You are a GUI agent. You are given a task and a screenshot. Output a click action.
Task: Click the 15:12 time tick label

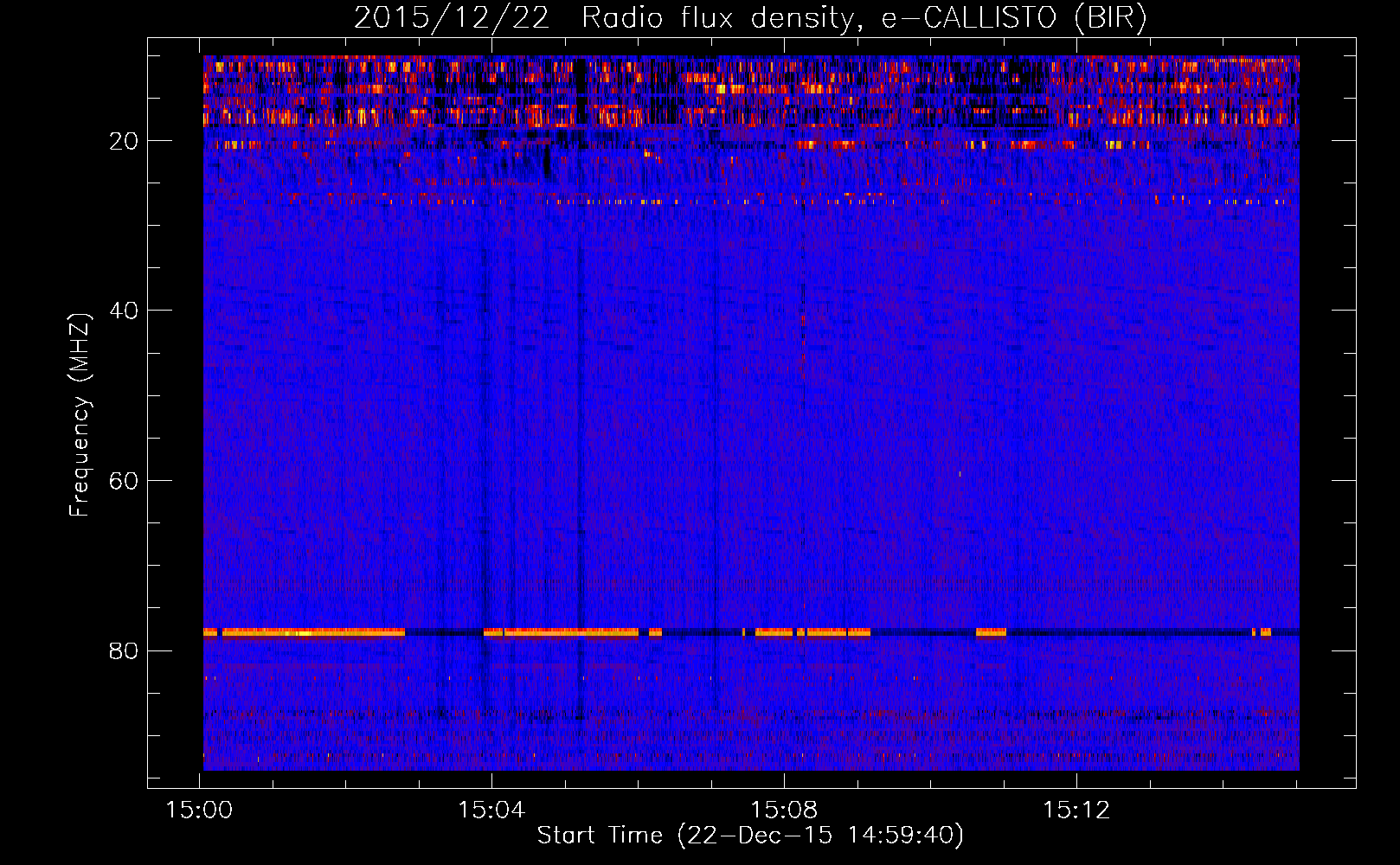(x=1076, y=811)
